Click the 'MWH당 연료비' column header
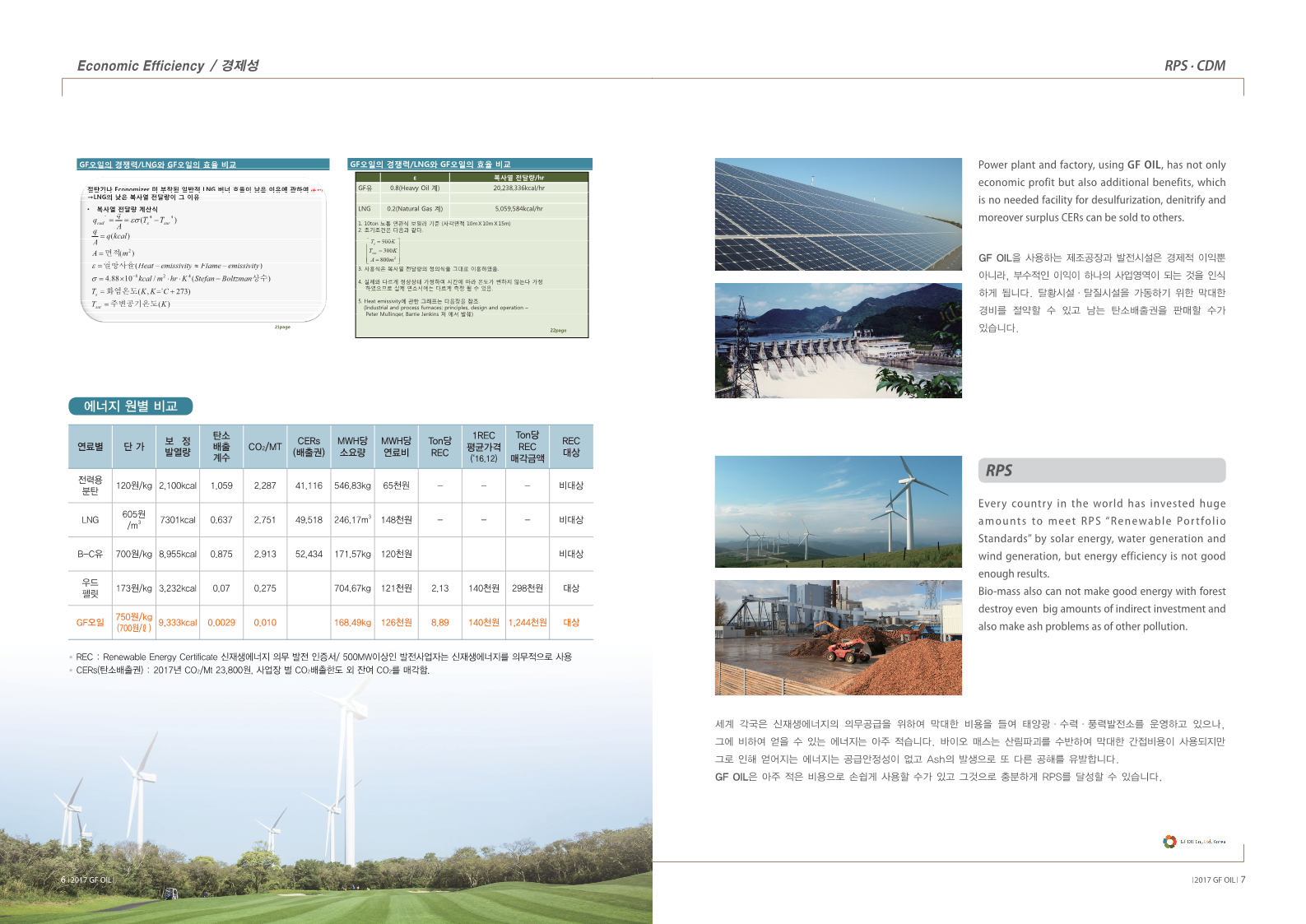Viewport: 1306px width, 924px height. point(396,447)
